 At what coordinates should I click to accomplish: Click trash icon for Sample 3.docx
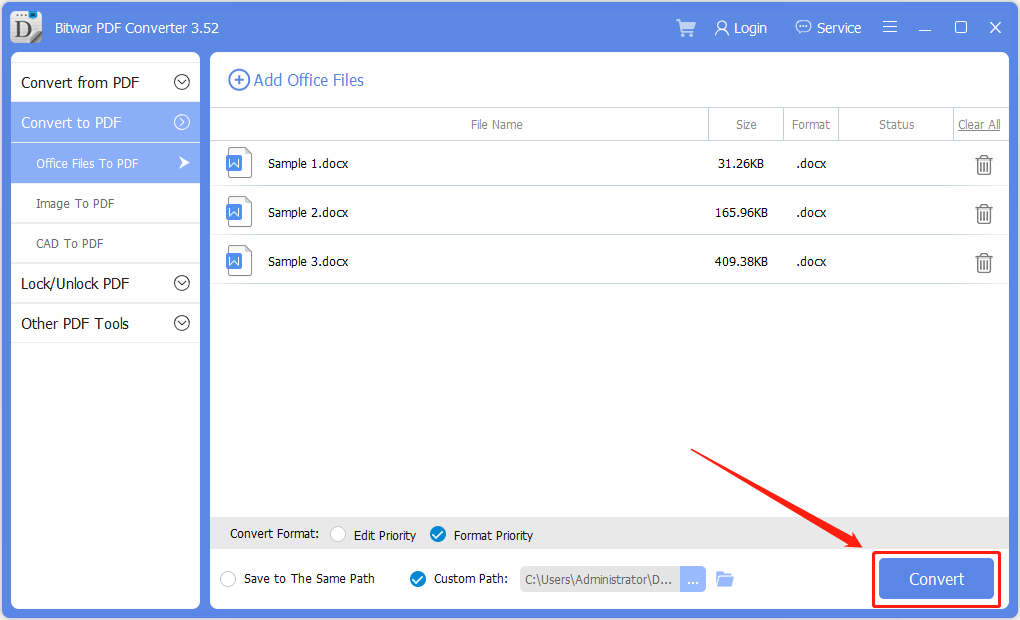click(984, 262)
